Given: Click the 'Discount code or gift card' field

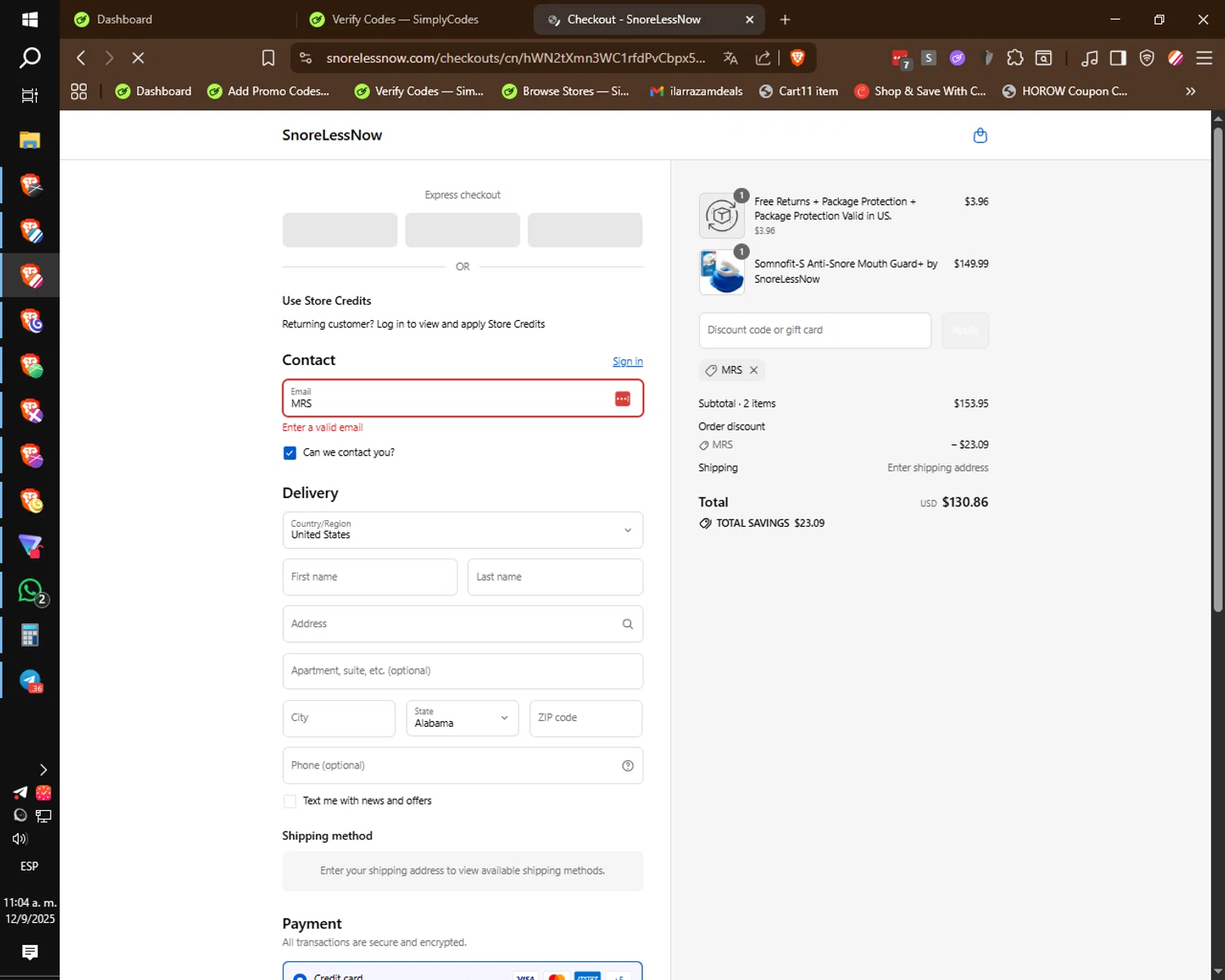Looking at the screenshot, I should [x=814, y=331].
